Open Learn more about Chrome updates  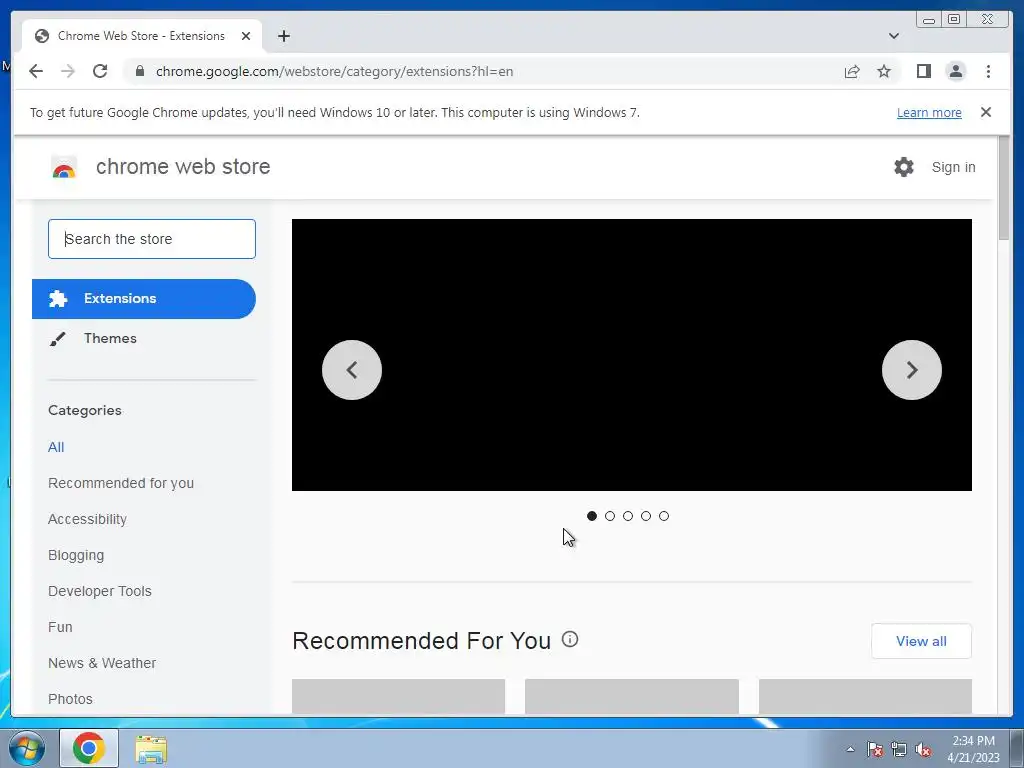929,112
